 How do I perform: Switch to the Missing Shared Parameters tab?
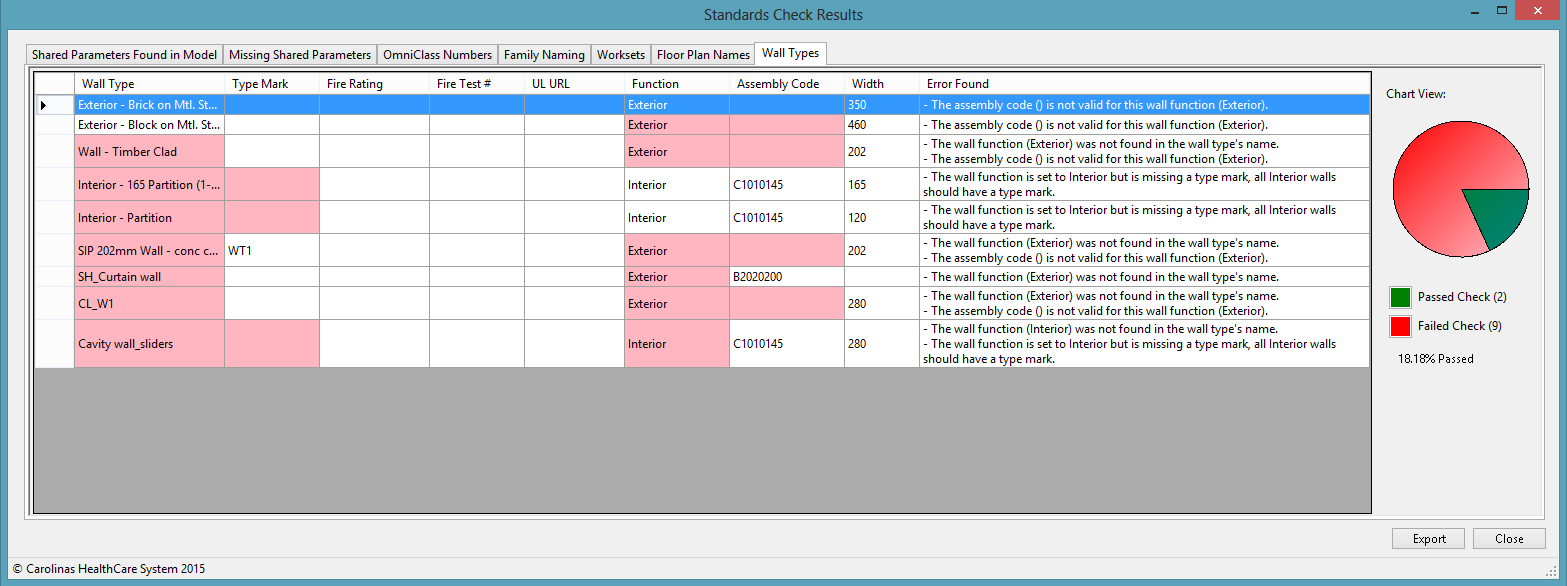coord(299,54)
